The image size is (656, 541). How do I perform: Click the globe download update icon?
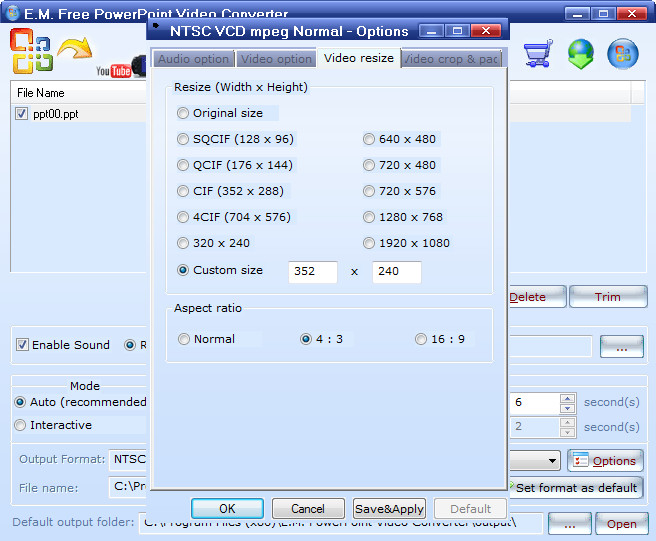581,54
